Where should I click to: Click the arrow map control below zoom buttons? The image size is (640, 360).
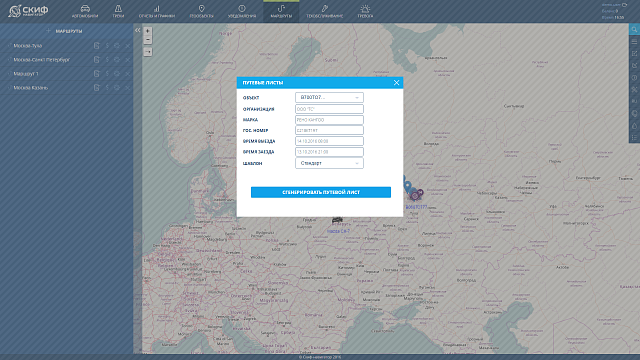click(147, 52)
